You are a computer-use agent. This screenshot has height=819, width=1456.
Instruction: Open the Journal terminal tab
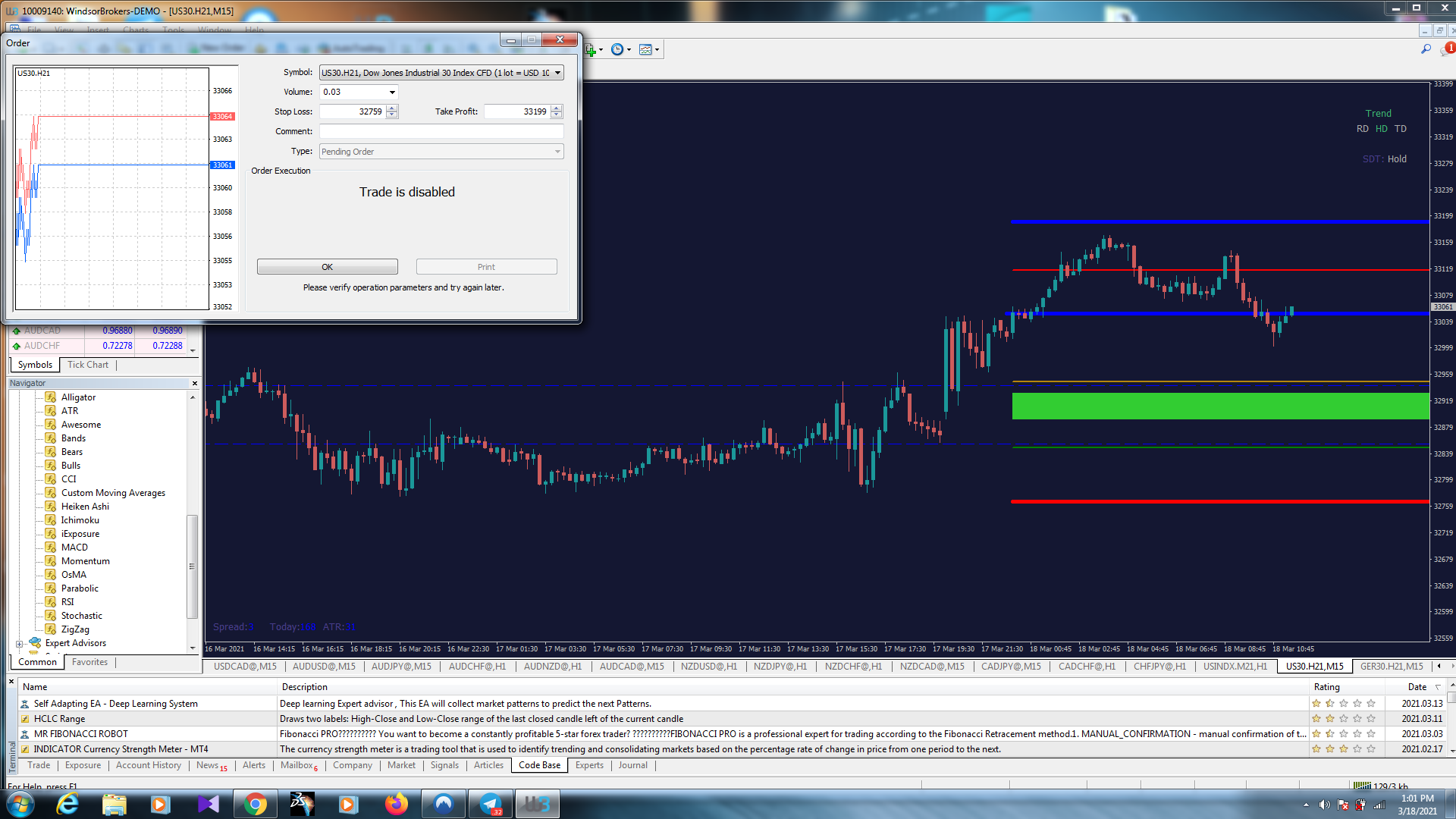point(632,765)
